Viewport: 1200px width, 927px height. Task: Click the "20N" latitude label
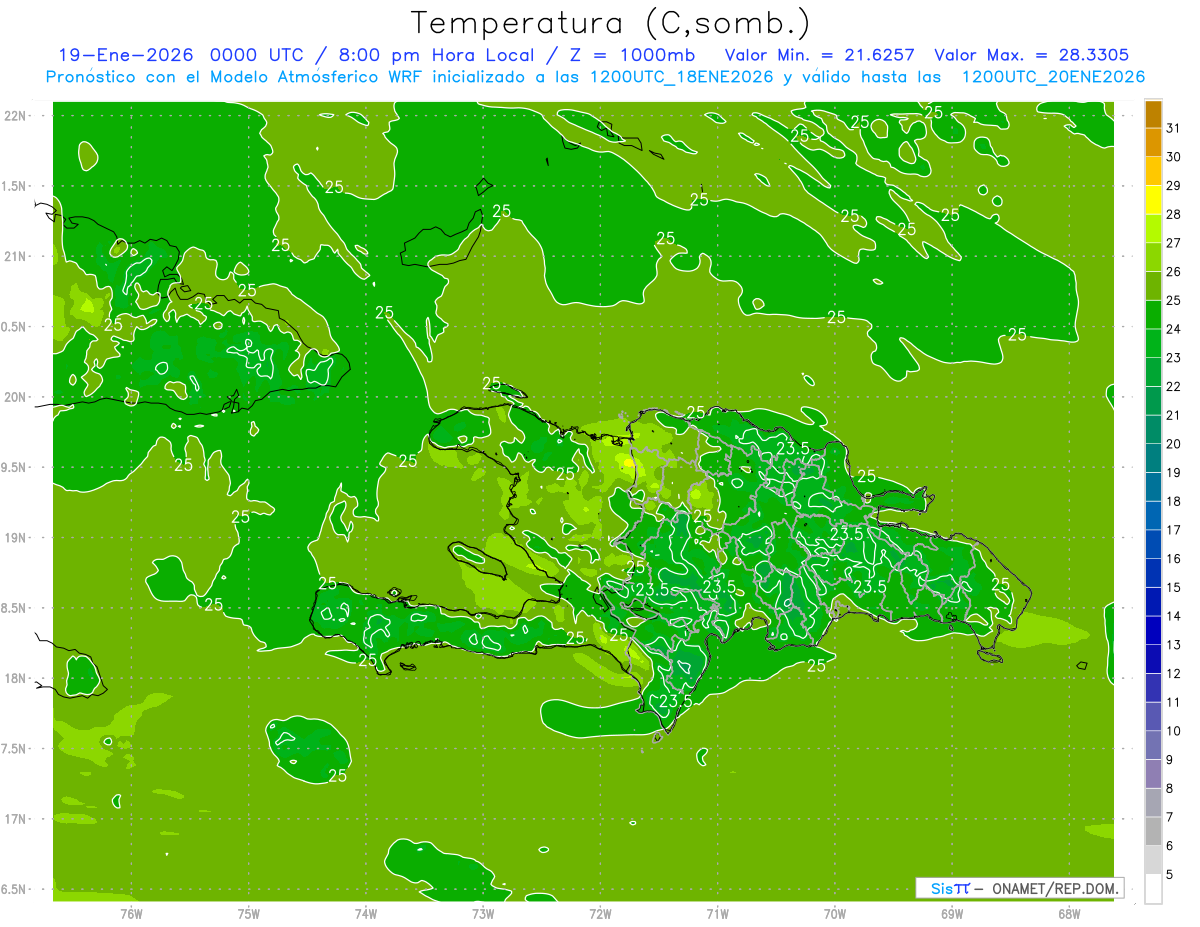click(x=16, y=397)
